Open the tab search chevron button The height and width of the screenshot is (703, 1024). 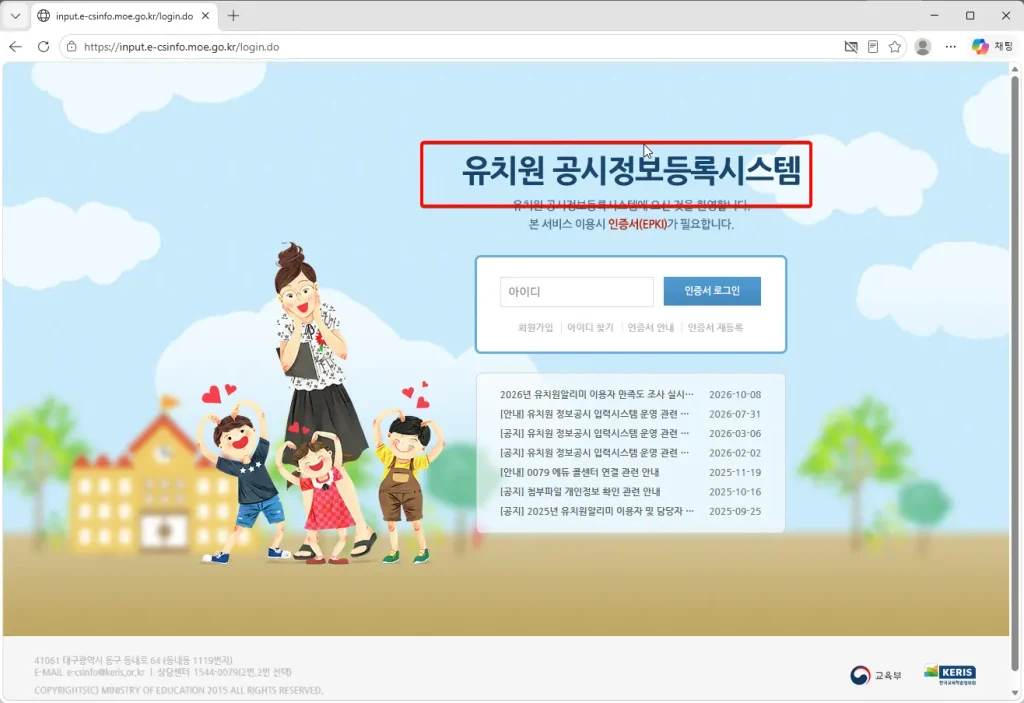15,16
